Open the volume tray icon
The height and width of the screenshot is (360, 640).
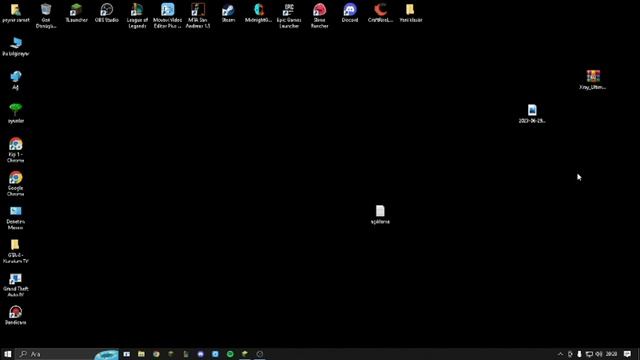coord(599,354)
